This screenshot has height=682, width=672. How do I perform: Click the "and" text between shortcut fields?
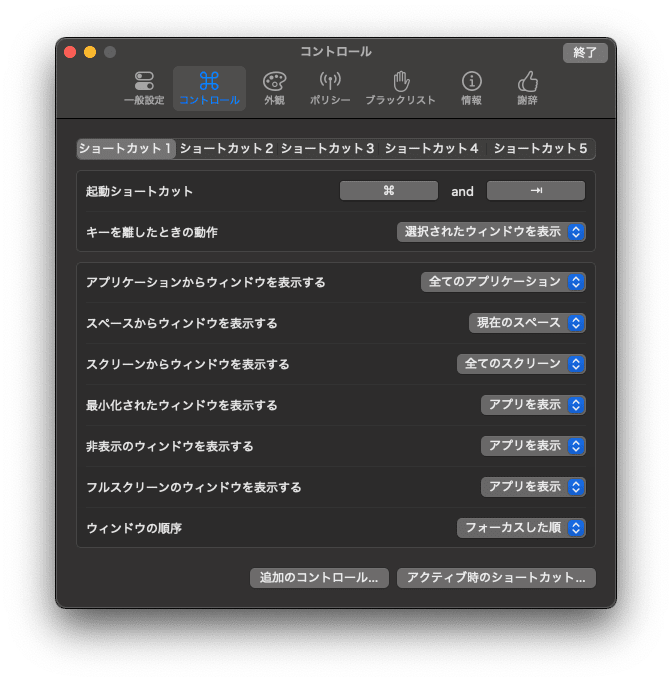point(462,191)
